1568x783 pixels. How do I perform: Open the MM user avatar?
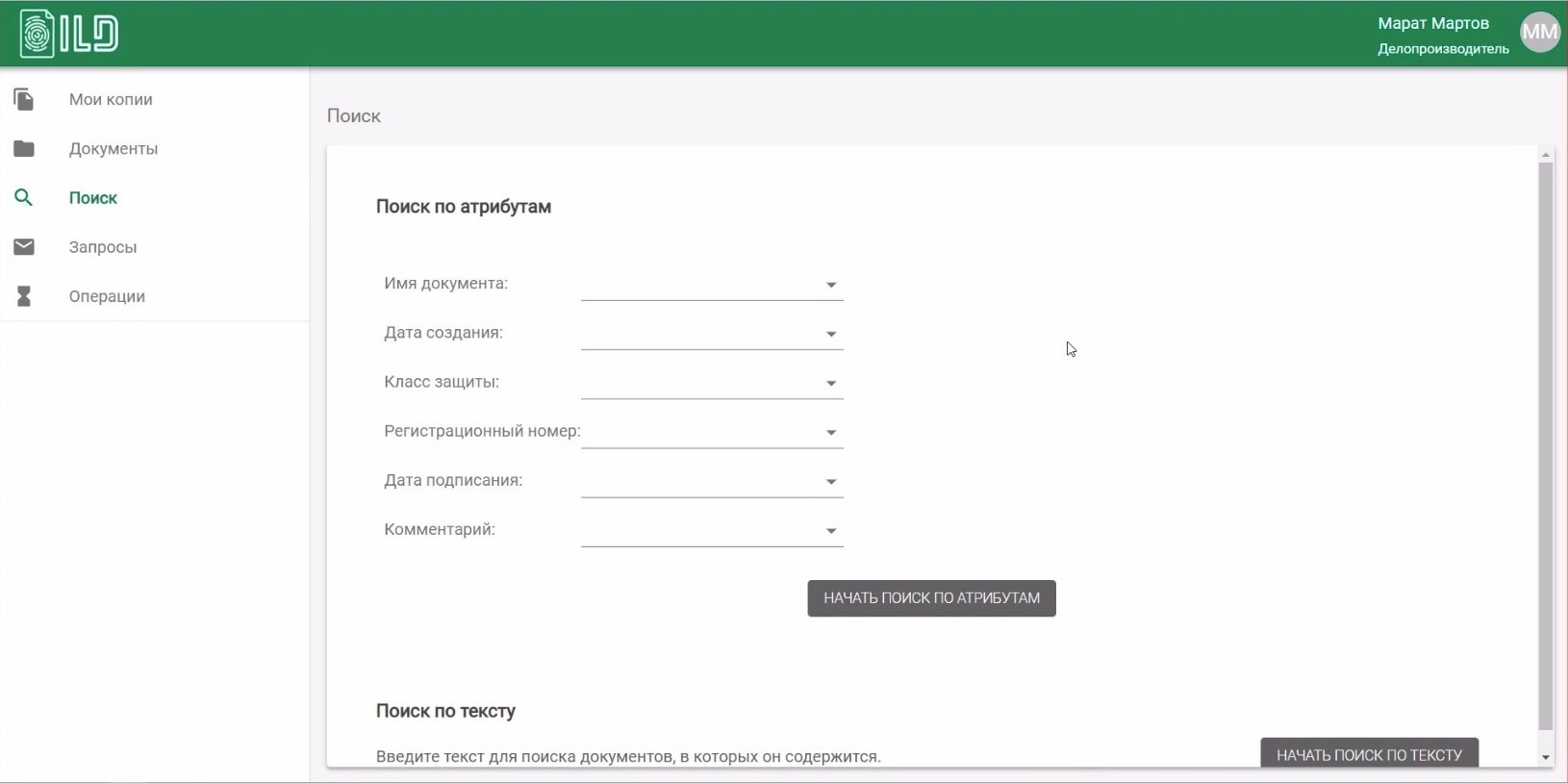1539,32
